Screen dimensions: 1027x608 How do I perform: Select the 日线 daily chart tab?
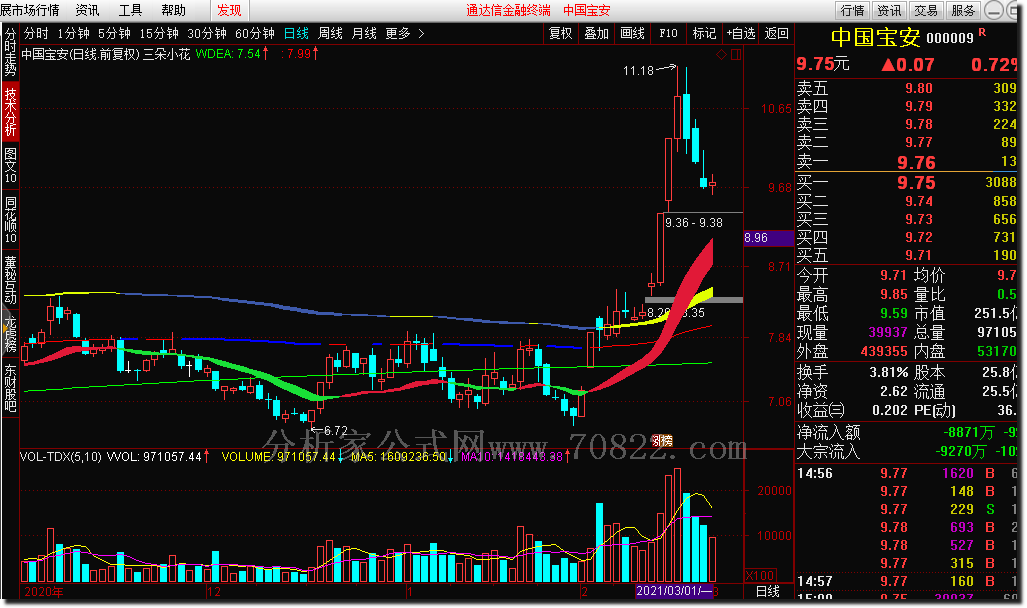[296, 33]
